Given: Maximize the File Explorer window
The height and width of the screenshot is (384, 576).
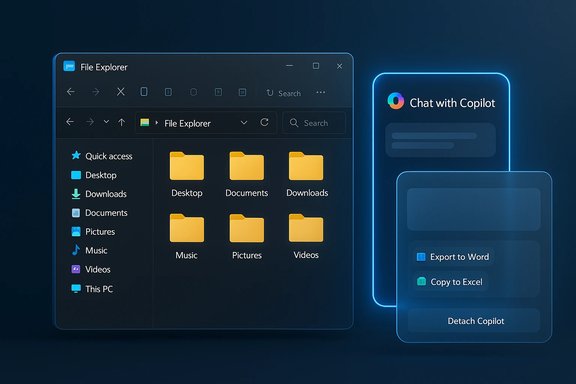Looking at the screenshot, I should [316, 66].
